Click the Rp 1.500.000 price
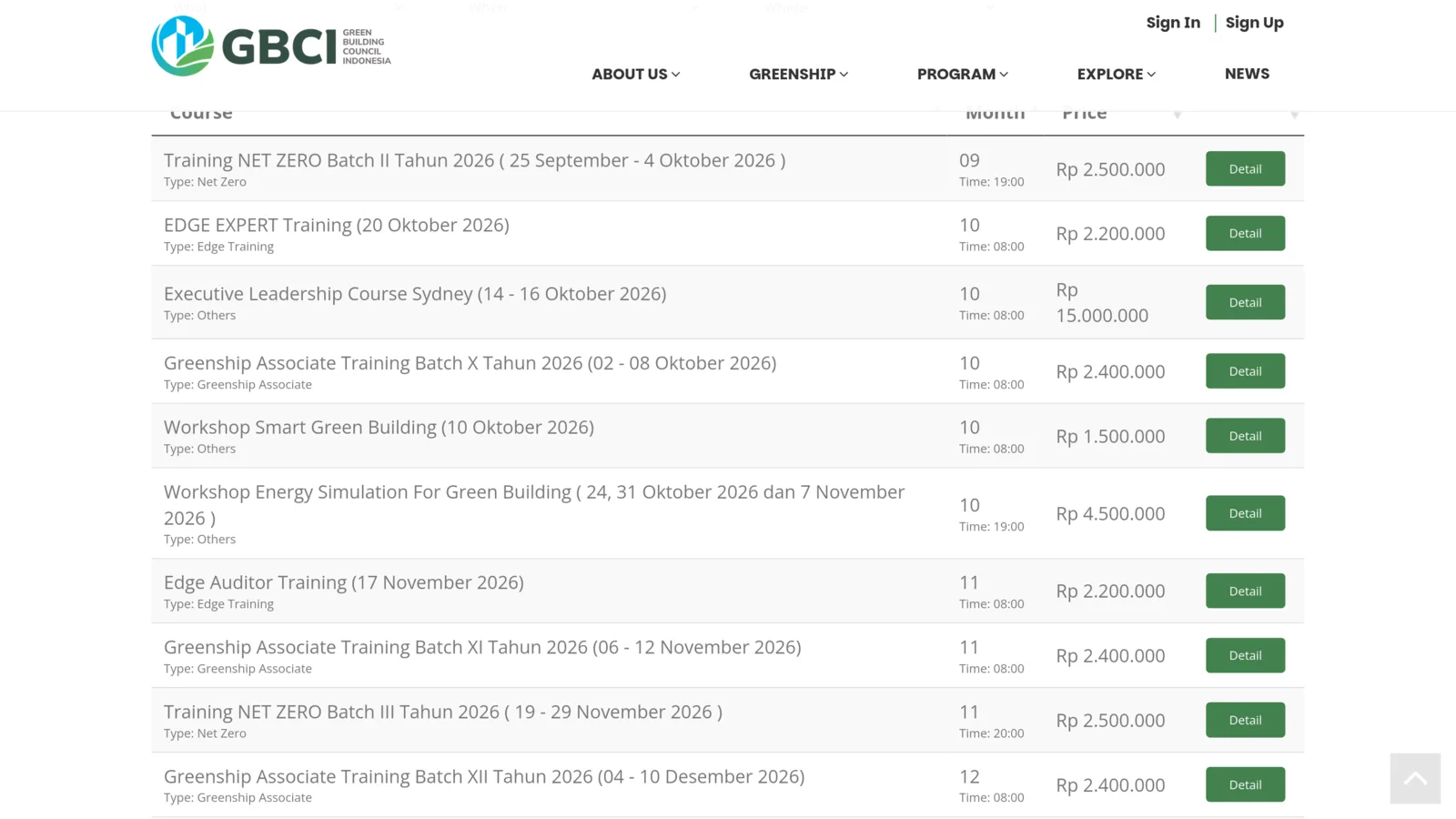This screenshot has height=819, width=1456. 1110,436
